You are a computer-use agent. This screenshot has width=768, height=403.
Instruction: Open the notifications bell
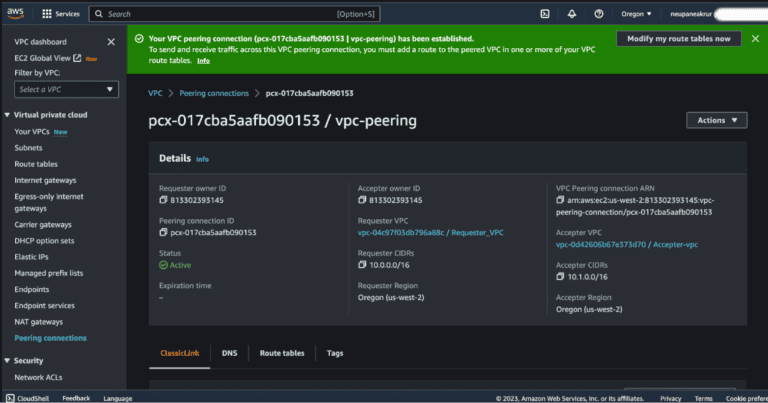point(572,14)
